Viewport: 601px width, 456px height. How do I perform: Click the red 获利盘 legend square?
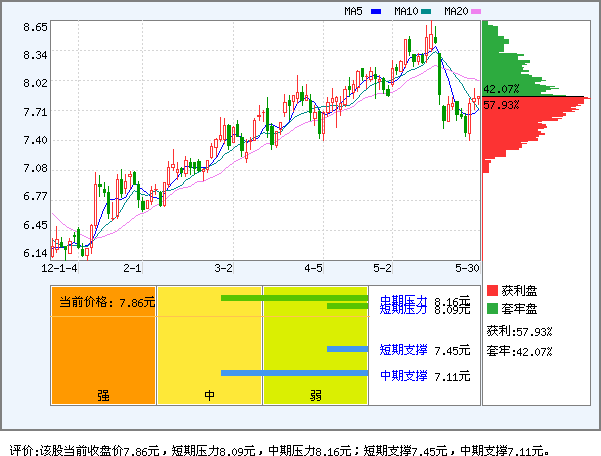(x=492, y=290)
